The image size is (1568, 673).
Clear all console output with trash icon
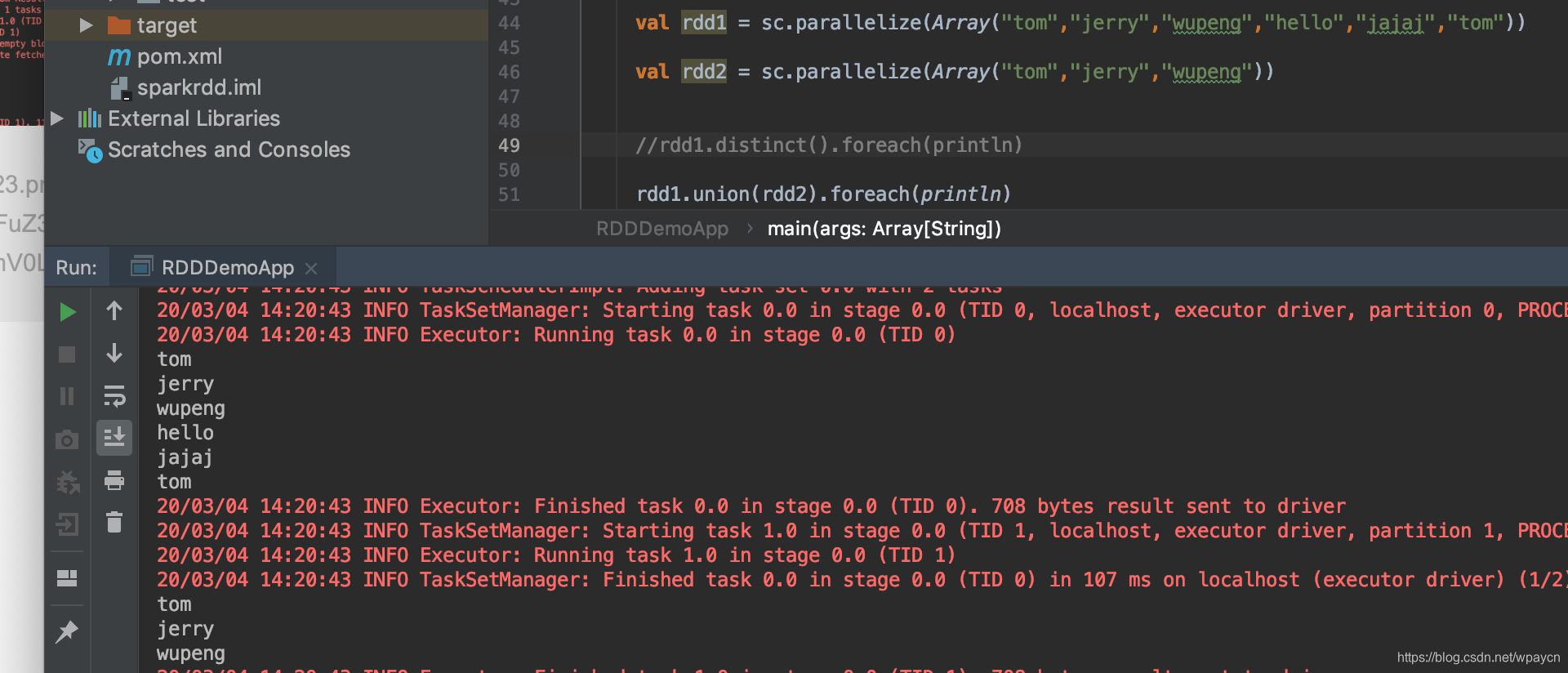coord(114,522)
